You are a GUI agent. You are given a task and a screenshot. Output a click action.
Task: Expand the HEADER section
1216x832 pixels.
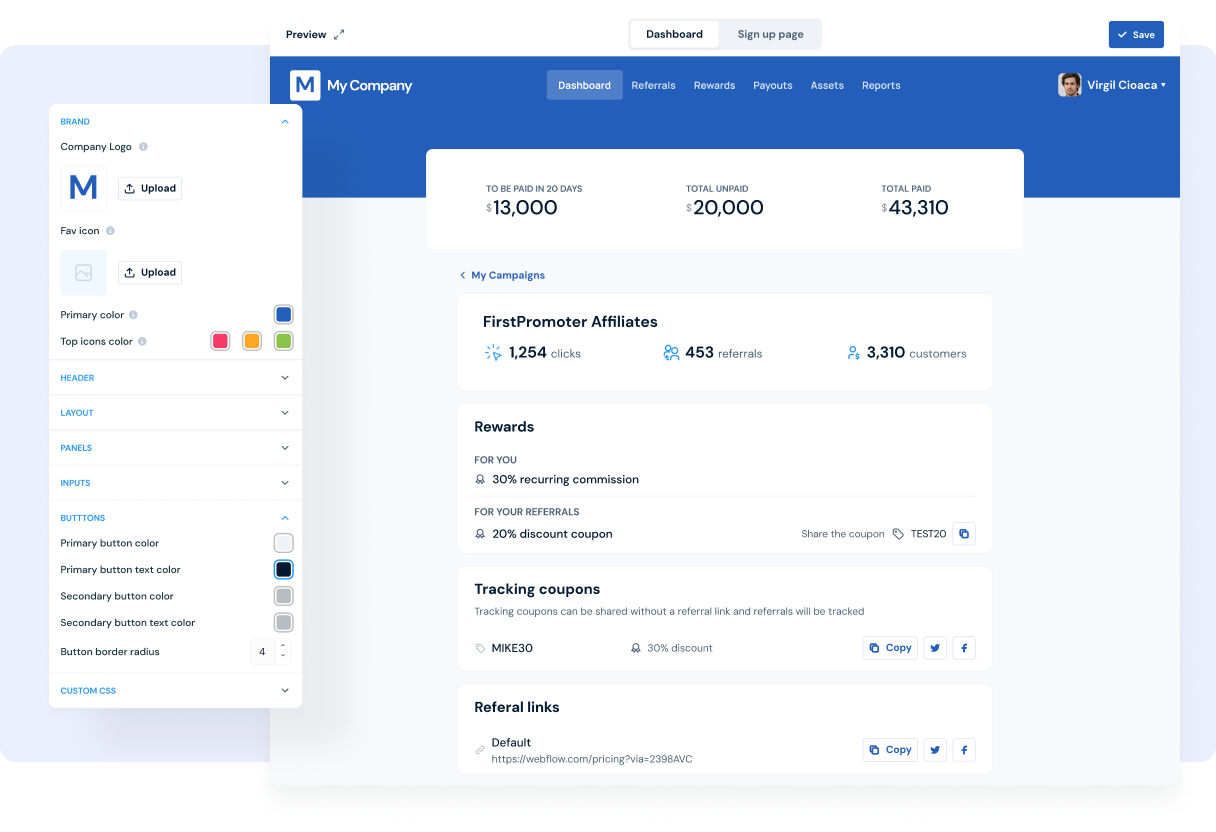tap(285, 378)
